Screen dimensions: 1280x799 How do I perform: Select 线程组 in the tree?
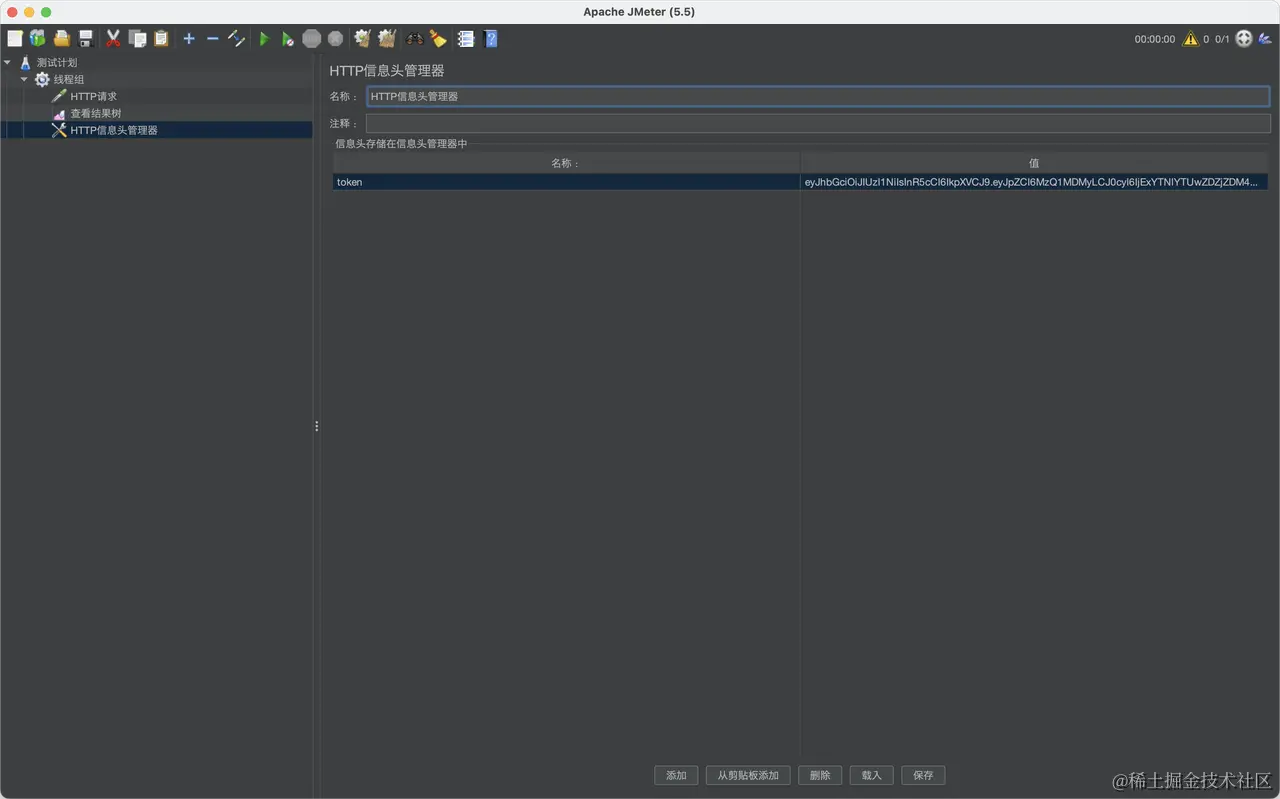coord(69,79)
